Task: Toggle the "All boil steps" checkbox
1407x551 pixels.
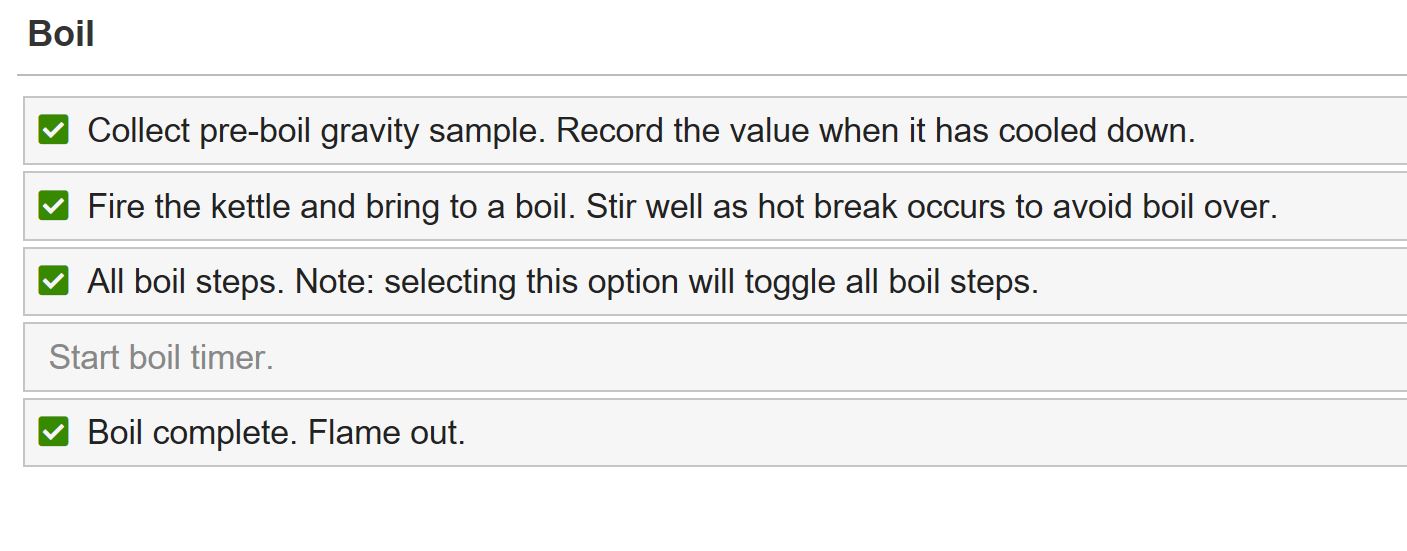Action: 53,281
